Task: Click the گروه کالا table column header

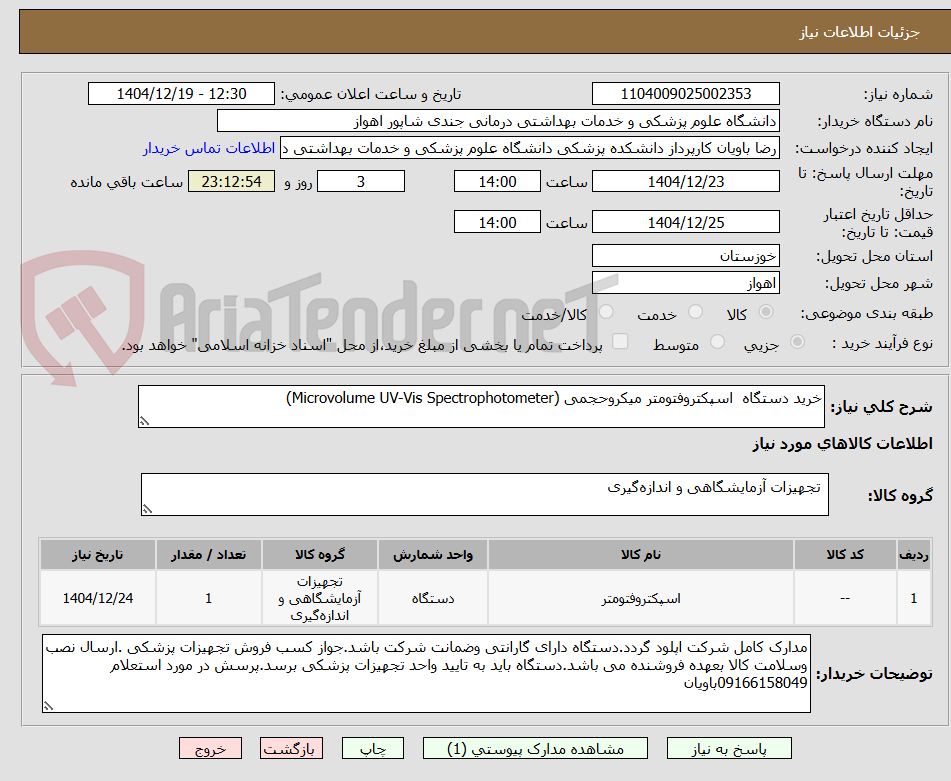Action: [320, 554]
